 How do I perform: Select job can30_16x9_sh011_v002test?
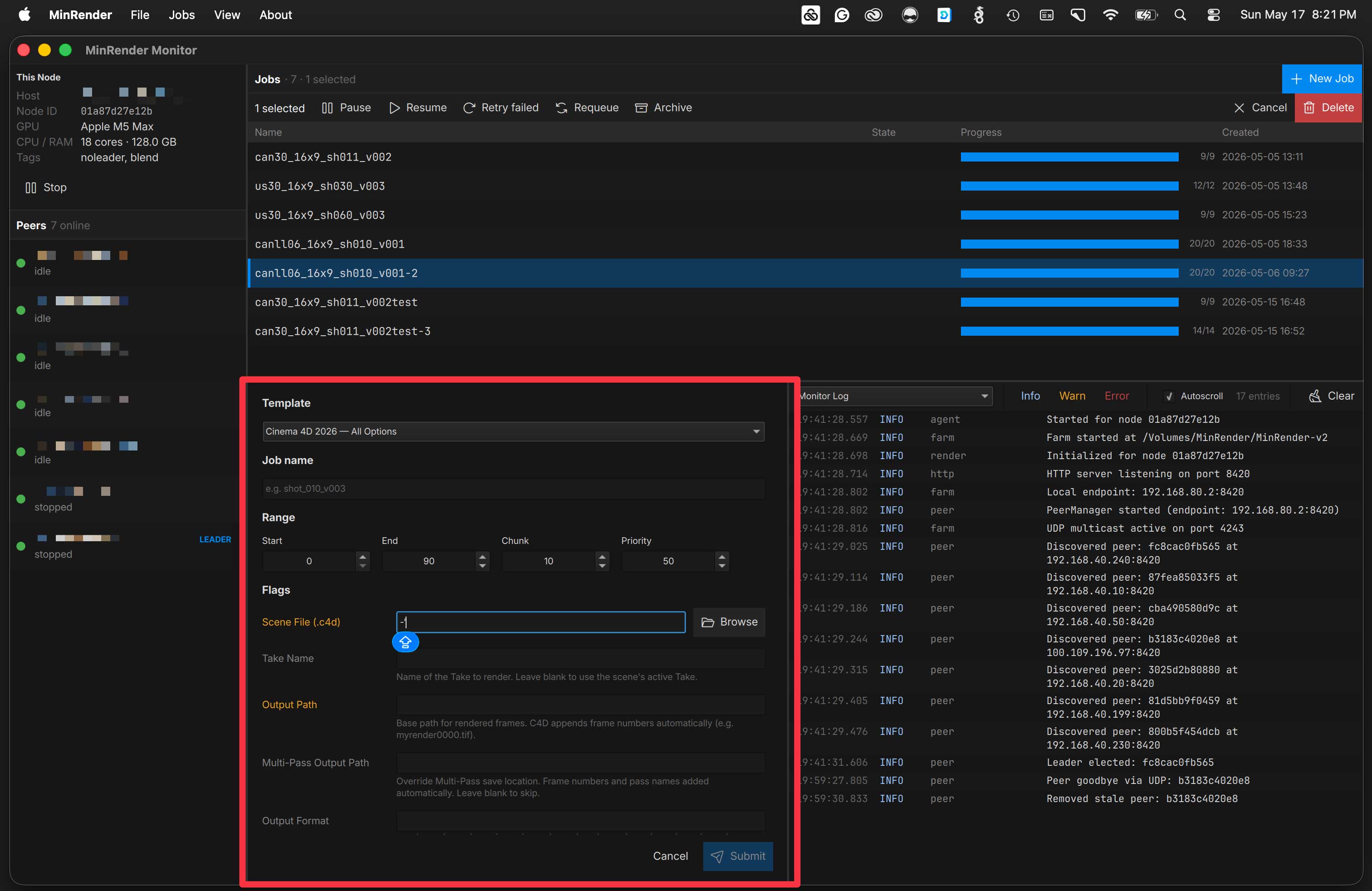[805, 302]
